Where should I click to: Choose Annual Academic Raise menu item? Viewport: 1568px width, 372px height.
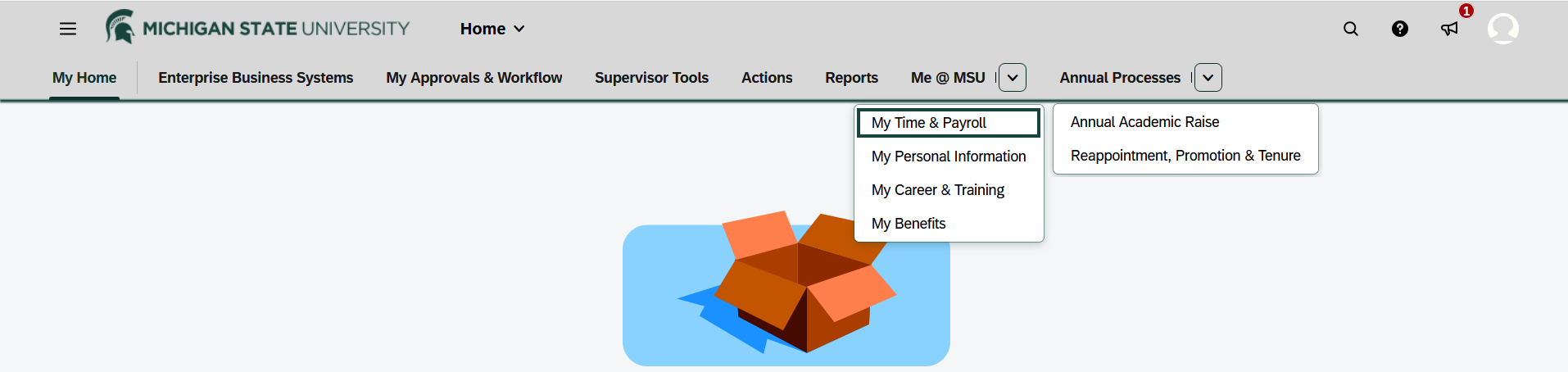1185,122
